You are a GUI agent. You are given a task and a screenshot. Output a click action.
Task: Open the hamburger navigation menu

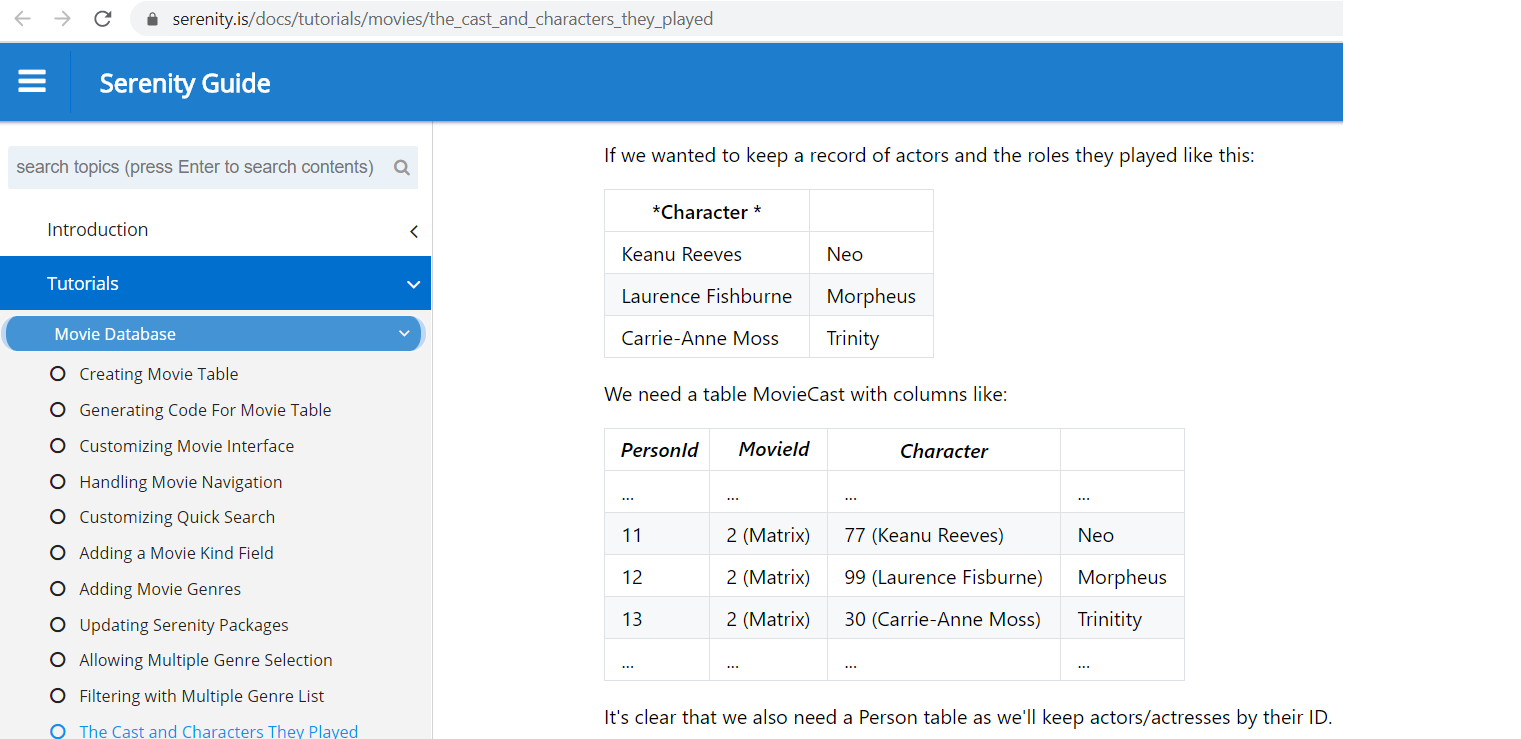click(33, 82)
